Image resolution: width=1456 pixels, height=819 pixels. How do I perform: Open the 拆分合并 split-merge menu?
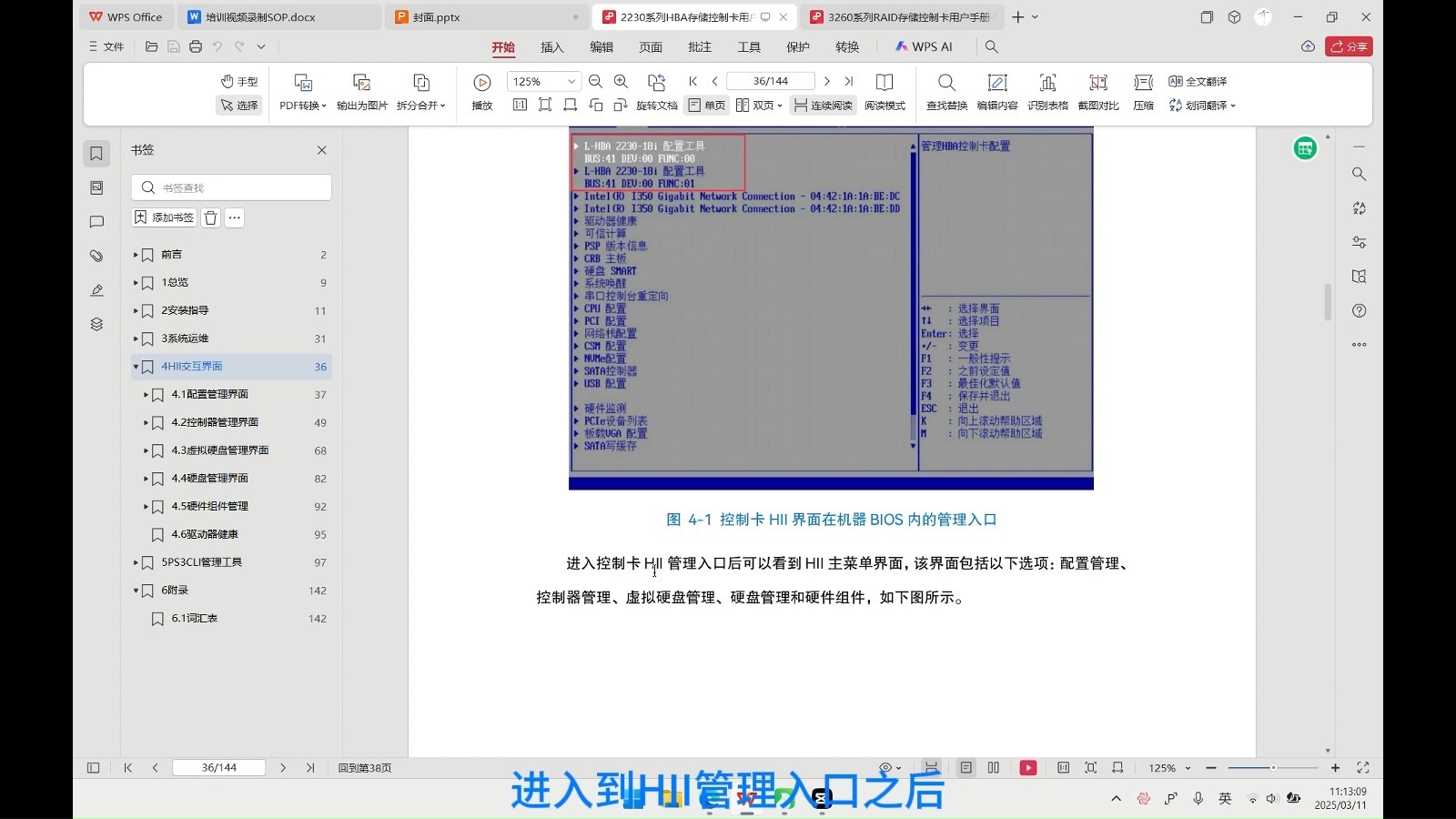pos(420,93)
